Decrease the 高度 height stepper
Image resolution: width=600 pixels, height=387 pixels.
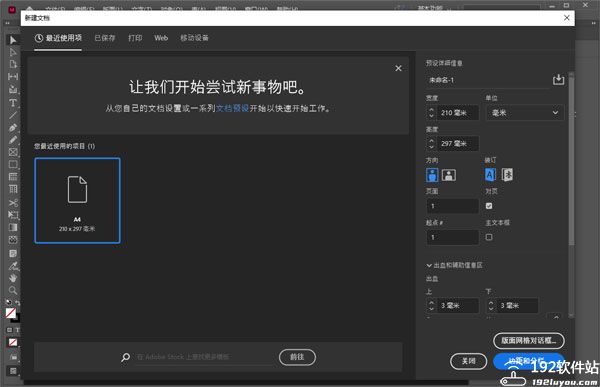[431, 147]
